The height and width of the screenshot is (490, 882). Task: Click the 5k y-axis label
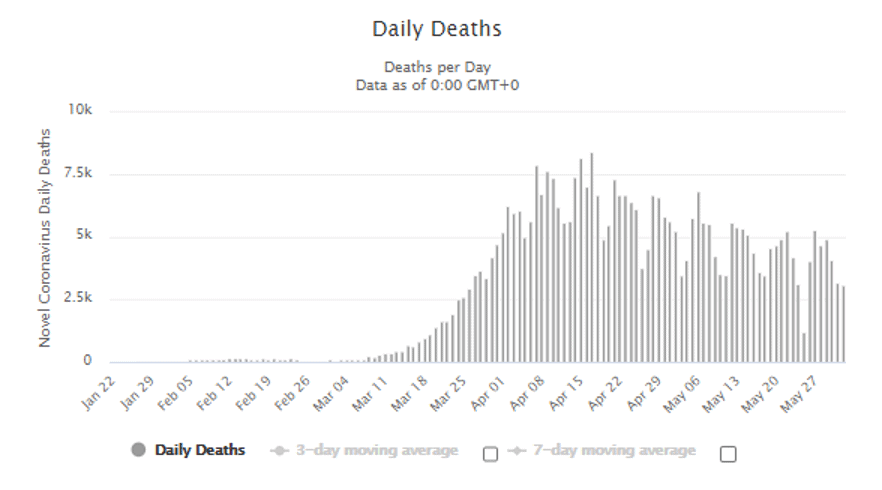[x=84, y=235]
